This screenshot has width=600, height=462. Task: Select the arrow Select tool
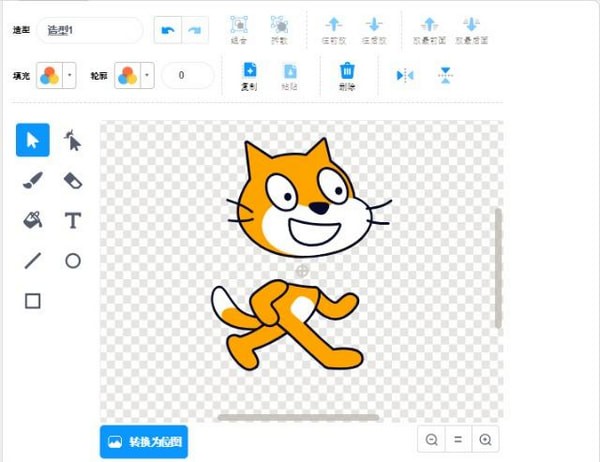click(33, 140)
